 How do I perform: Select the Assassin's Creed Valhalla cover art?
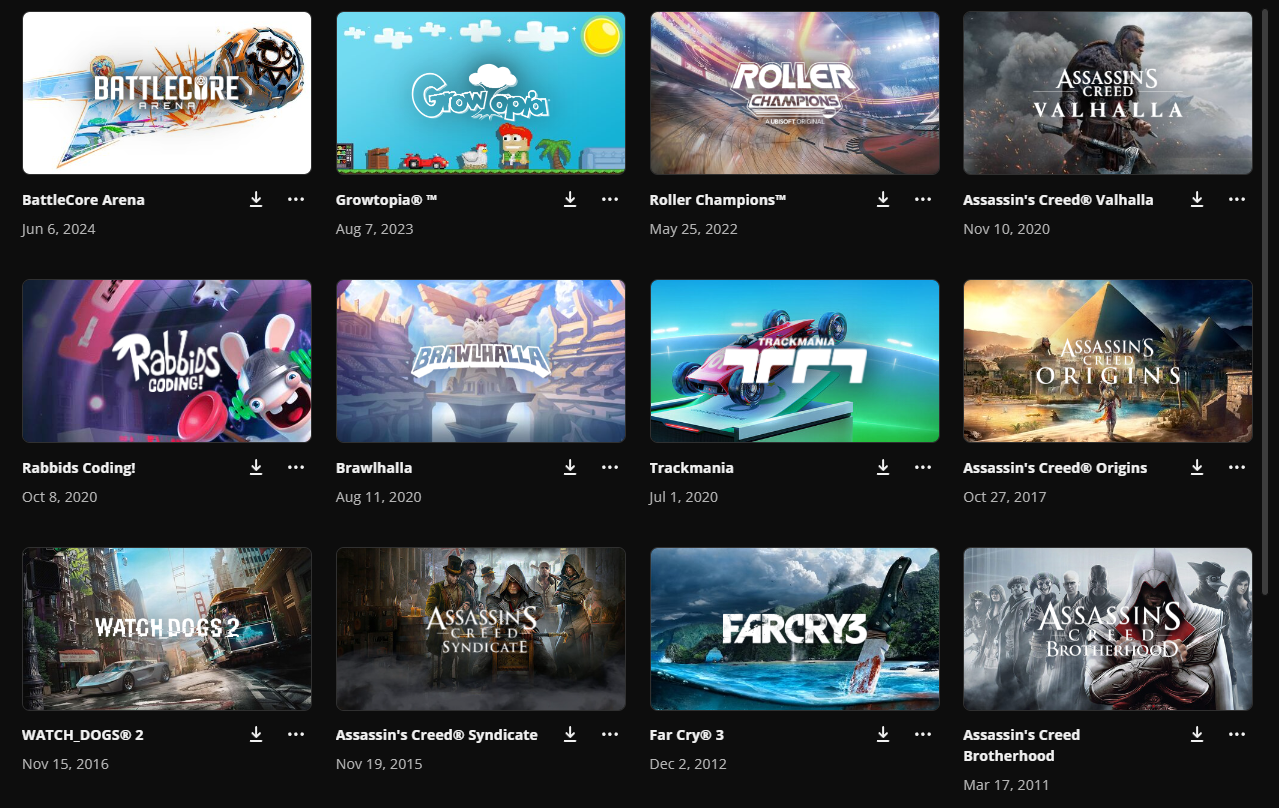[1108, 93]
